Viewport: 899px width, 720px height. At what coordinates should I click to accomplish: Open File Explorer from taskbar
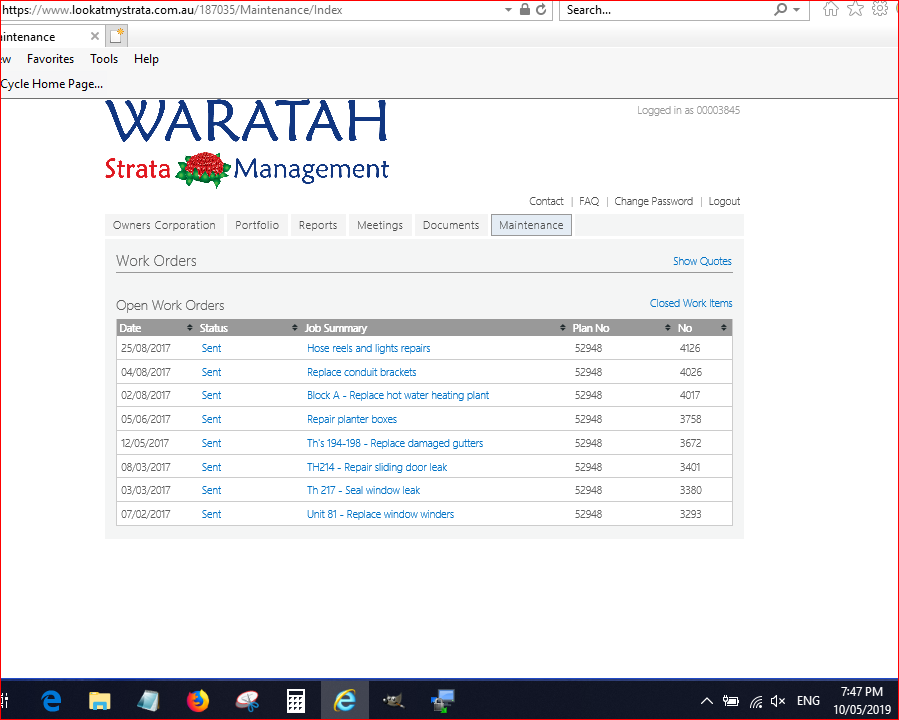click(x=99, y=701)
